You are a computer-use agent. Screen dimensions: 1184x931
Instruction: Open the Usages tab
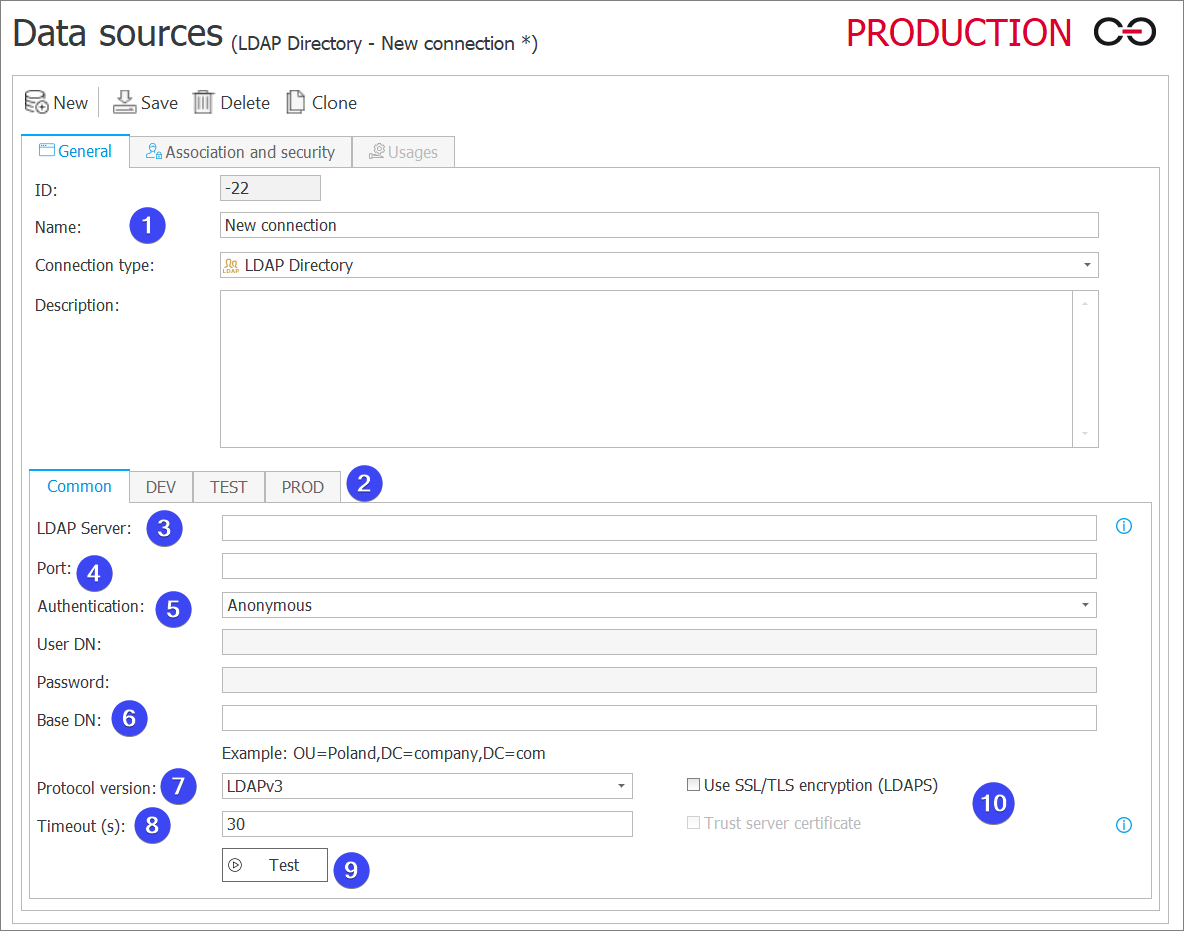pos(403,152)
